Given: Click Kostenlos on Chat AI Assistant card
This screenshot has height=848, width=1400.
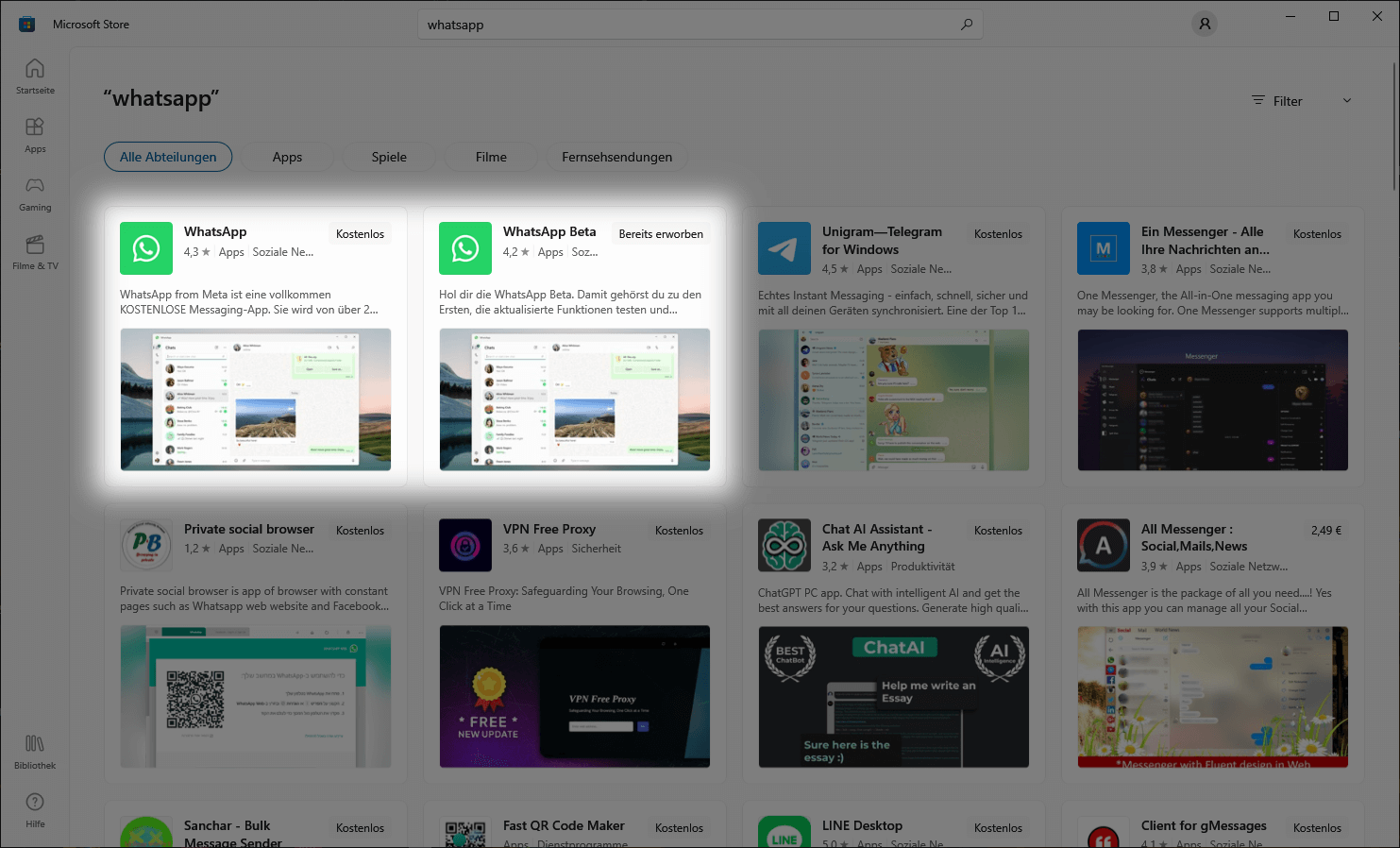Looking at the screenshot, I should pyautogui.click(x=999, y=531).
